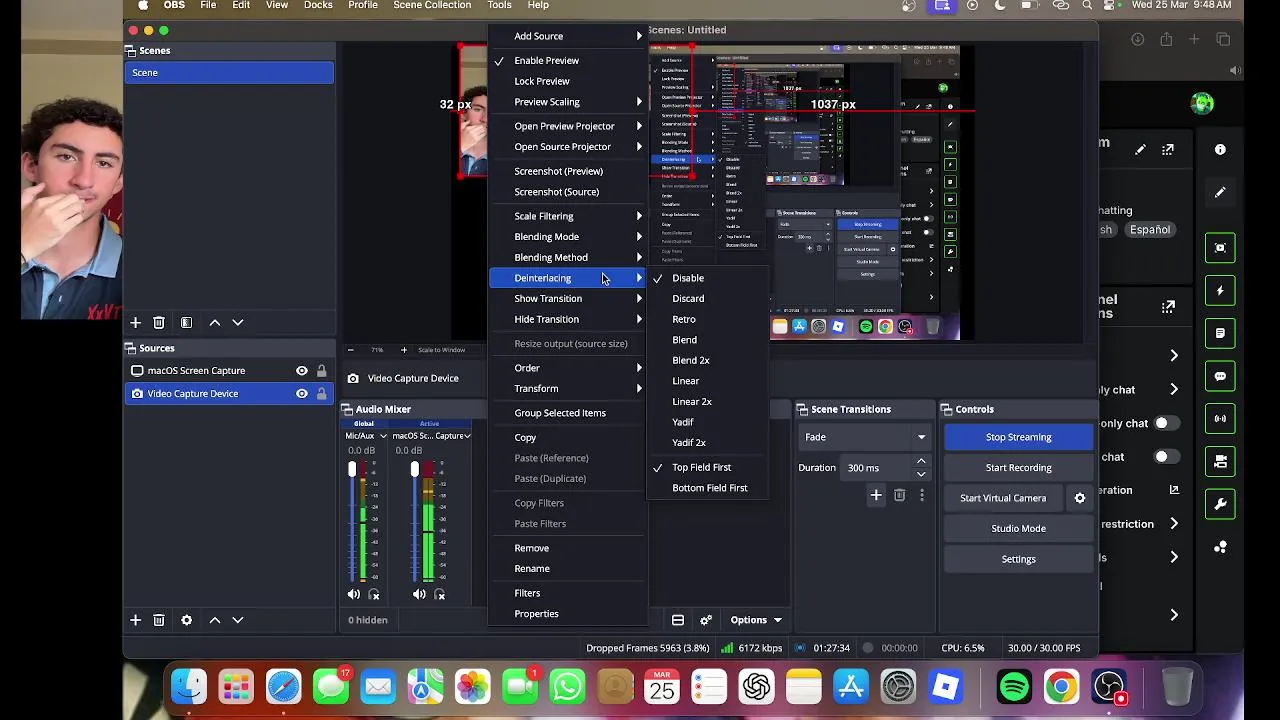Expand the Scale Filtering submenu
This screenshot has height=720, width=1280.
tap(568, 216)
